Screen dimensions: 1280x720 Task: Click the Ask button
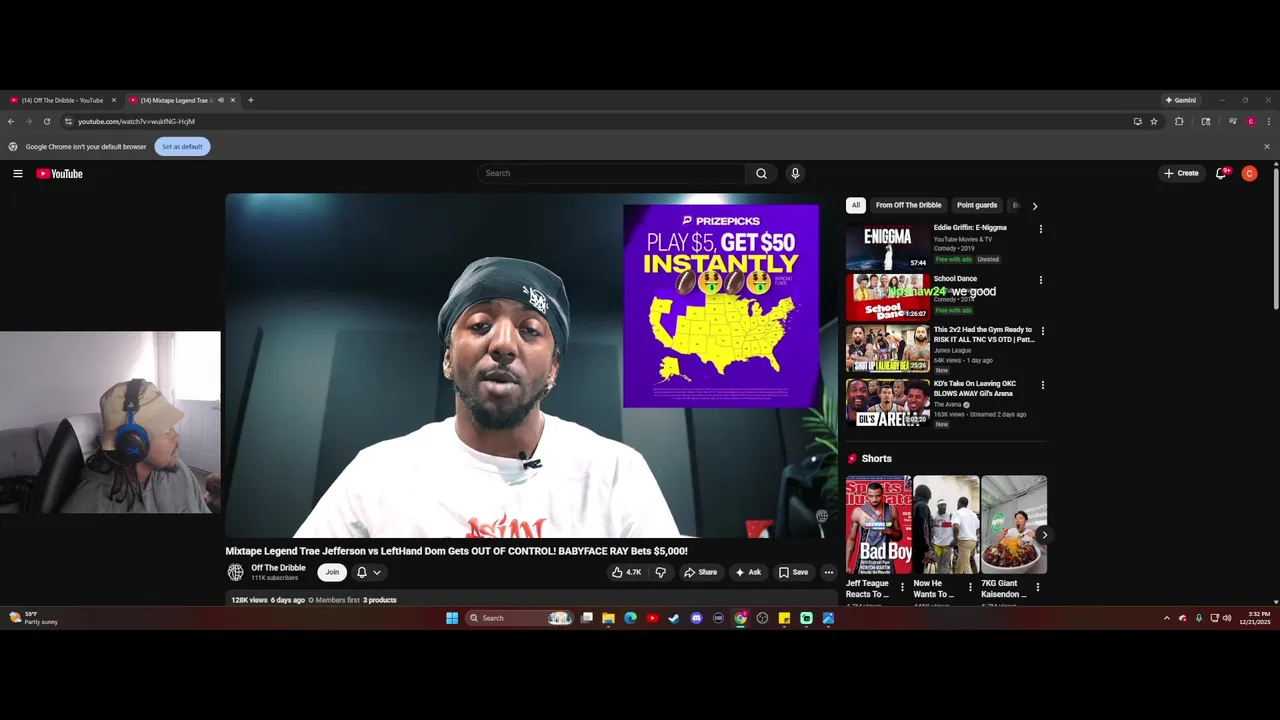748,572
